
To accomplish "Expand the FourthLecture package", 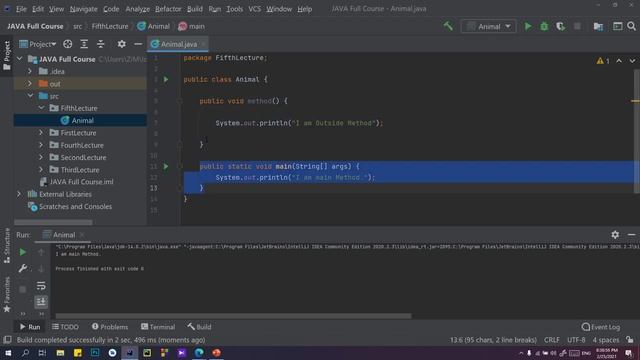I will pyautogui.click(x=41, y=144).
